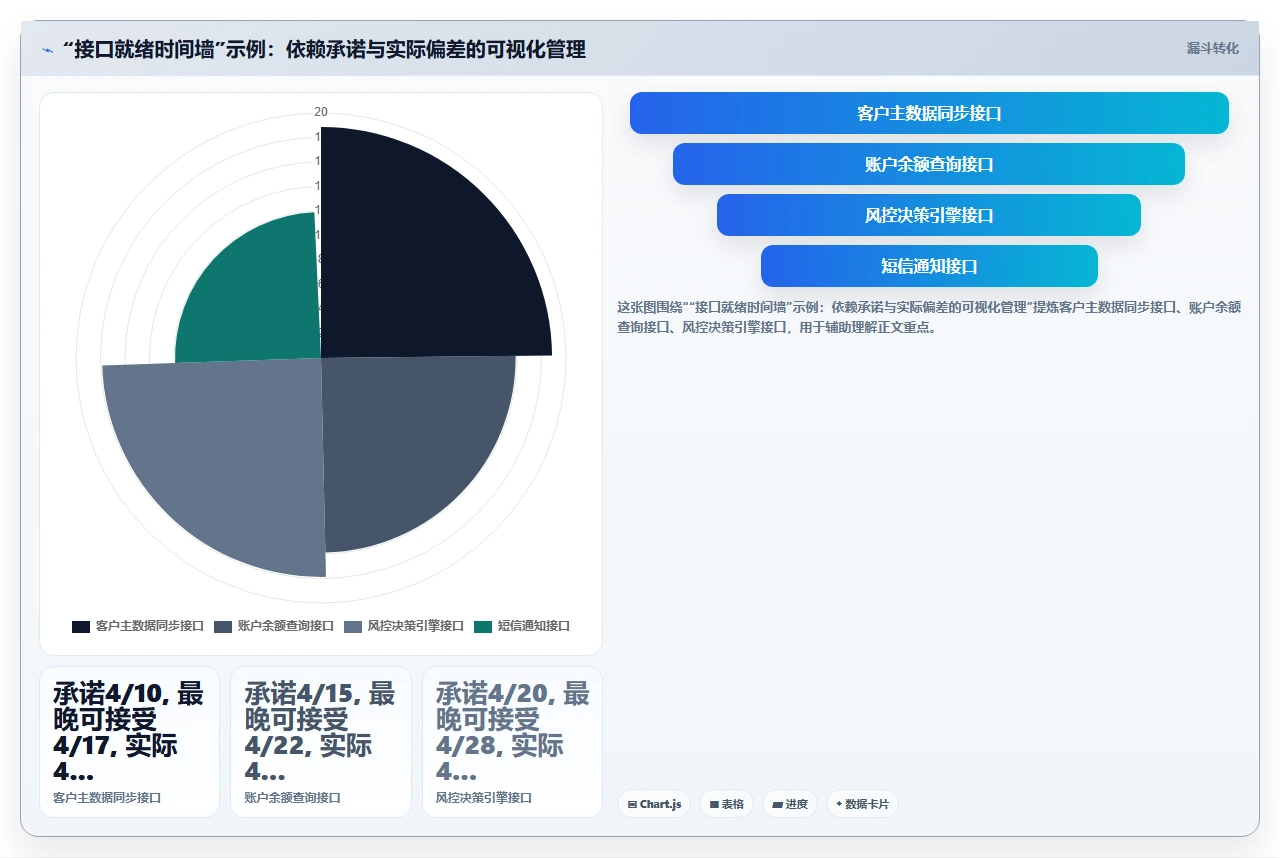Open the 承诺4/15 data card

click(x=321, y=742)
